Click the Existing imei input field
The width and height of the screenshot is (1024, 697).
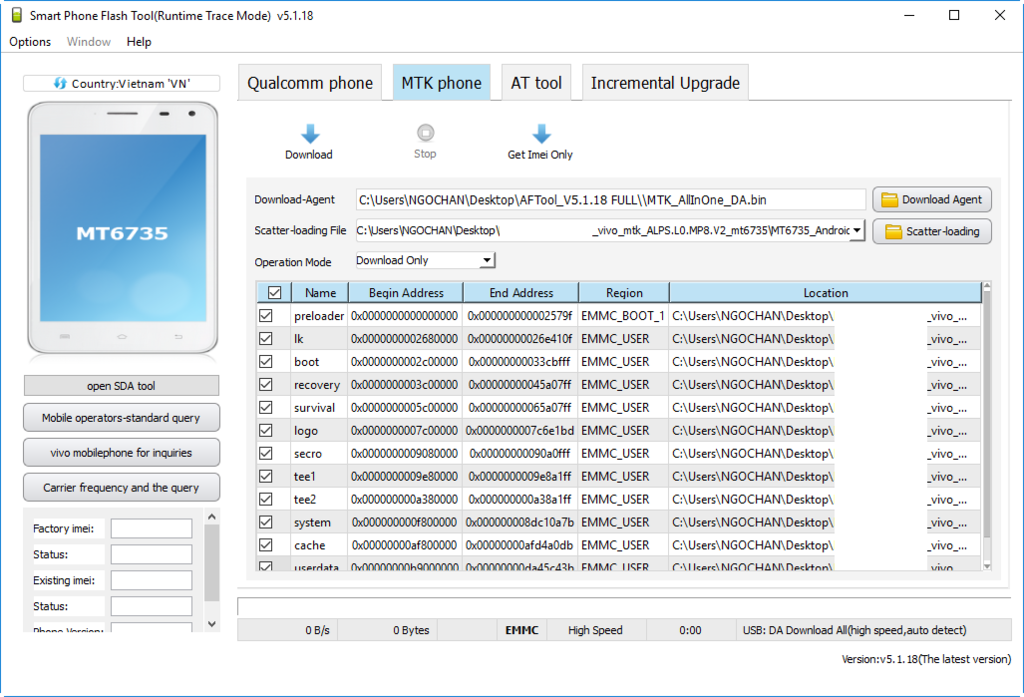coord(152,580)
